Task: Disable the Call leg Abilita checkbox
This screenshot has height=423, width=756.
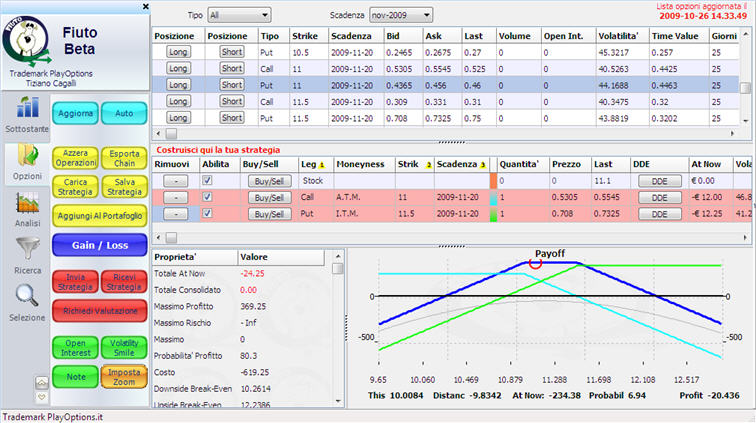Action: click(x=208, y=198)
